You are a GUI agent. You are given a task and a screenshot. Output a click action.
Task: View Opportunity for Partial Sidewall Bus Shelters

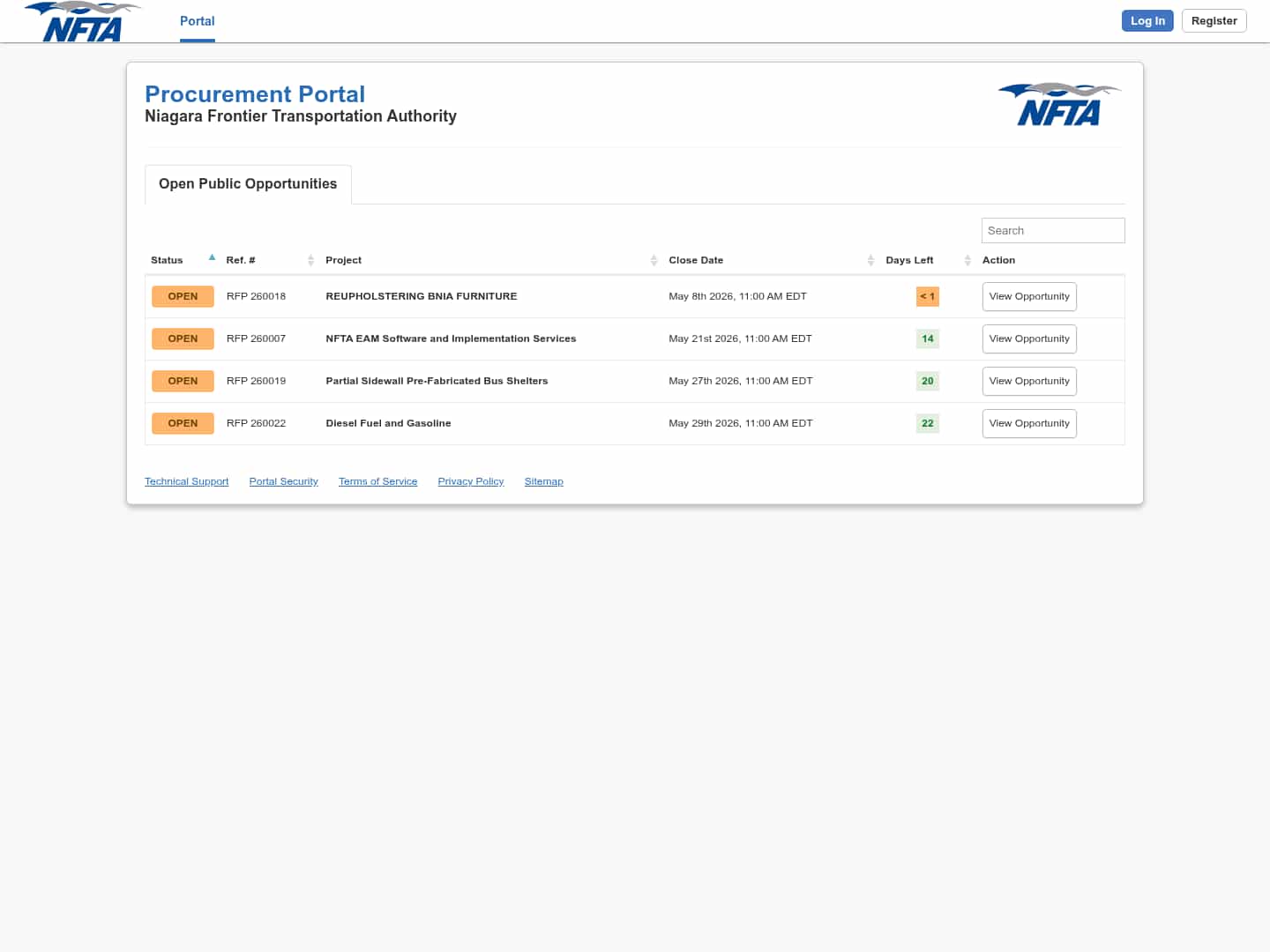(1029, 382)
